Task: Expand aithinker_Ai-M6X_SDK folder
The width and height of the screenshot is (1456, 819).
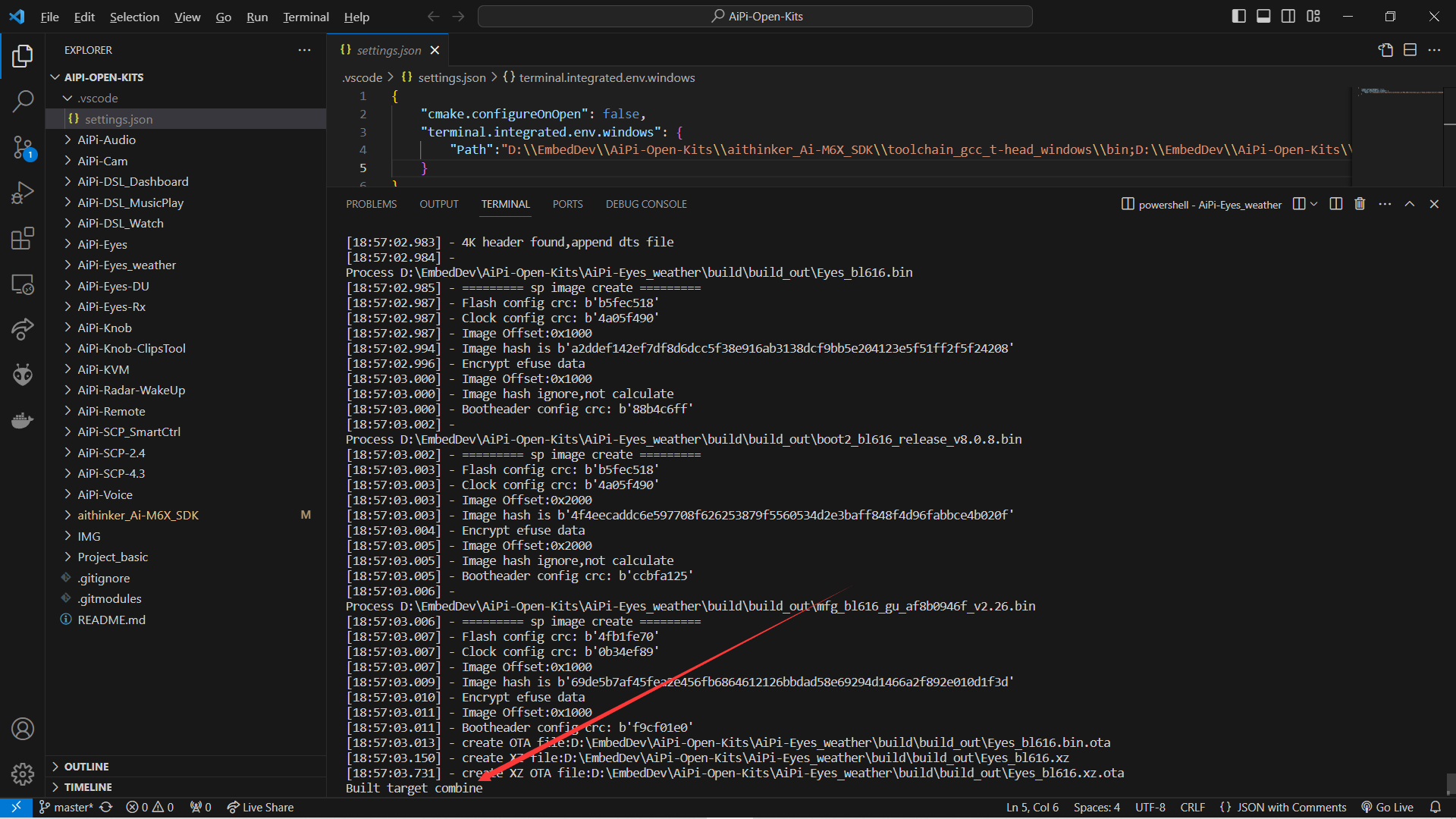Action: (186, 516)
